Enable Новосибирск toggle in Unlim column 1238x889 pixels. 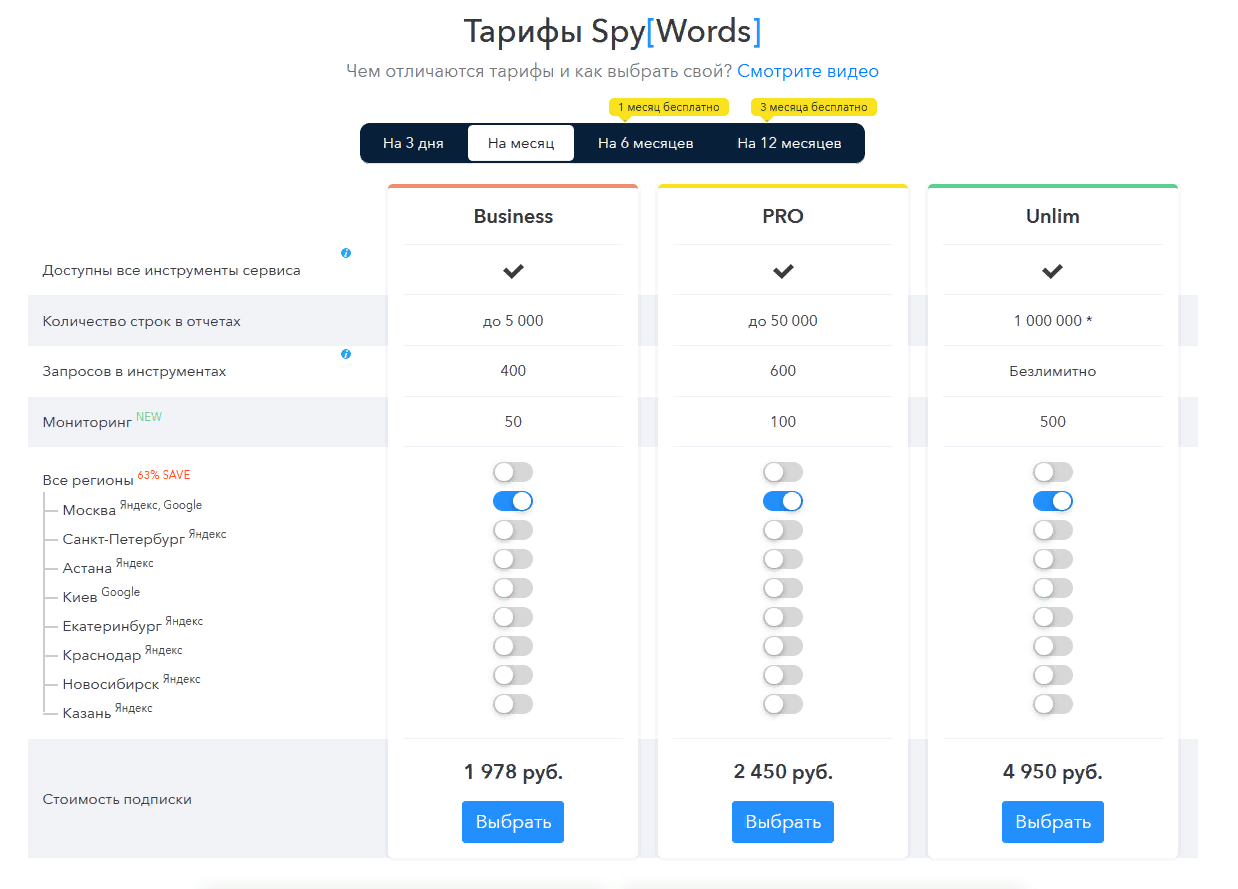pos(1053,675)
